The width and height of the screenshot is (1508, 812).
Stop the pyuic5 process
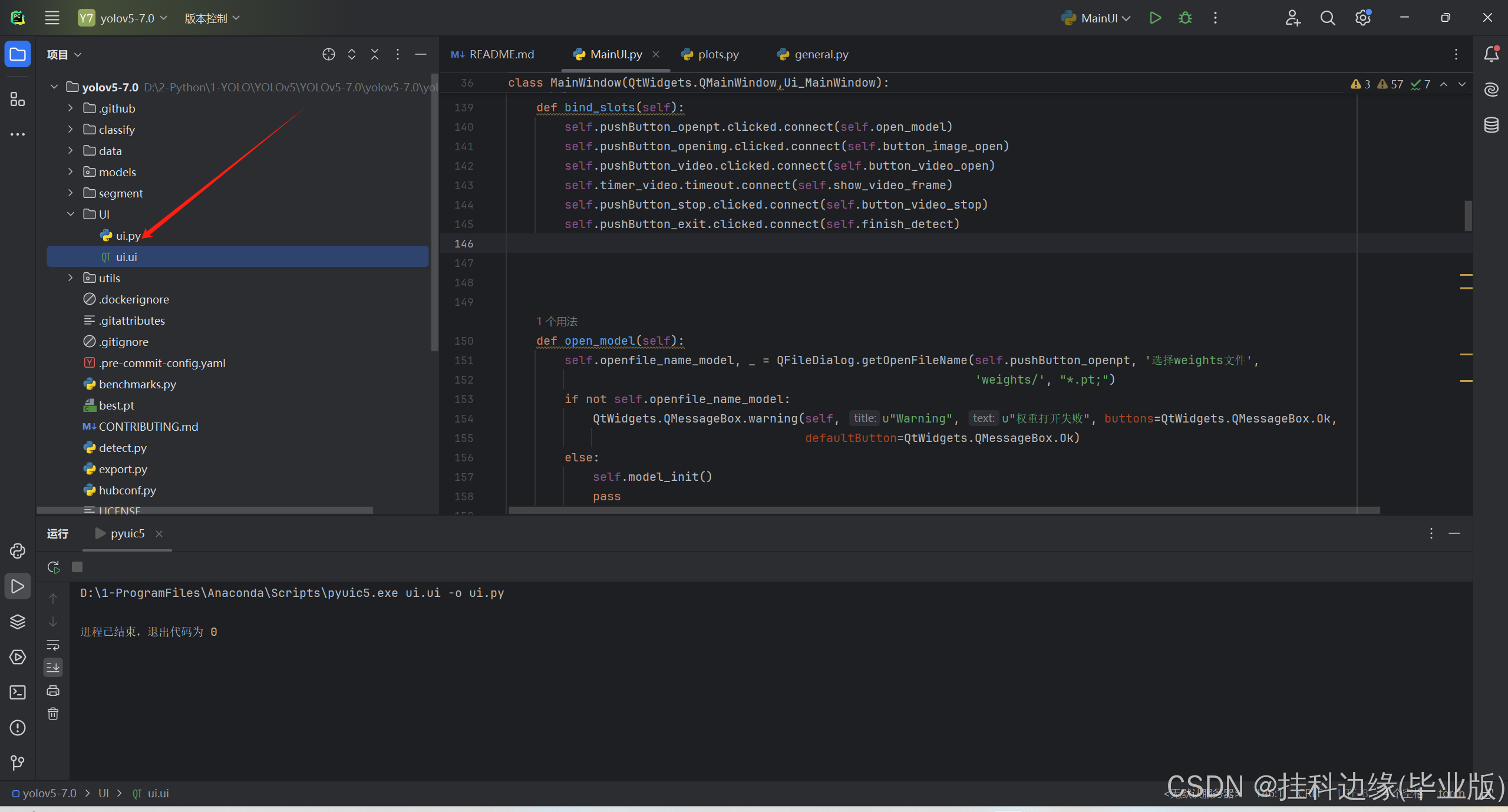(77, 567)
